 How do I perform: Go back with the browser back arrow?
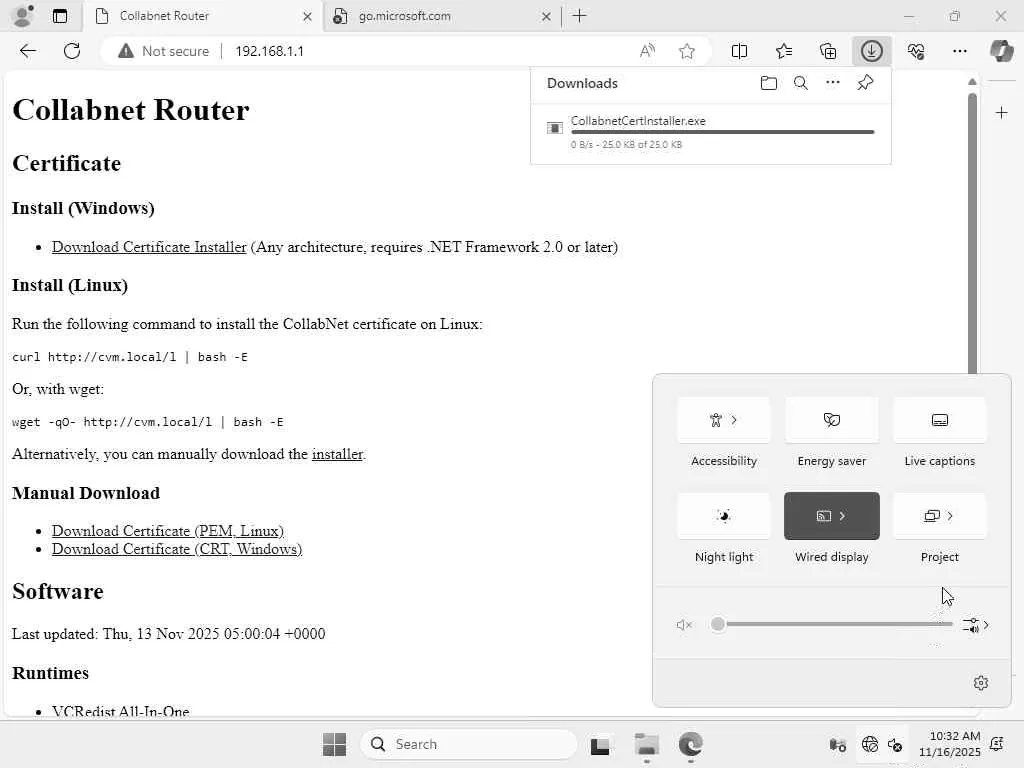(x=27, y=51)
